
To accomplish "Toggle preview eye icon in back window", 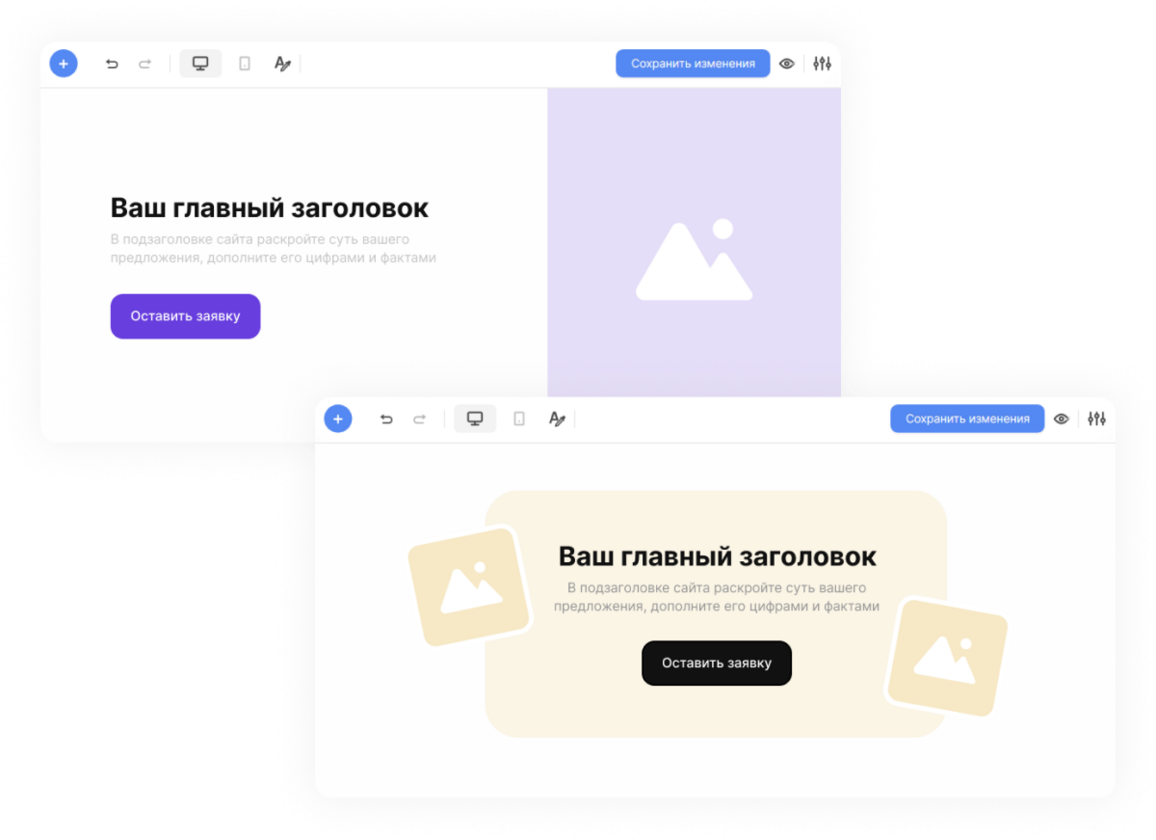I will (x=787, y=63).
